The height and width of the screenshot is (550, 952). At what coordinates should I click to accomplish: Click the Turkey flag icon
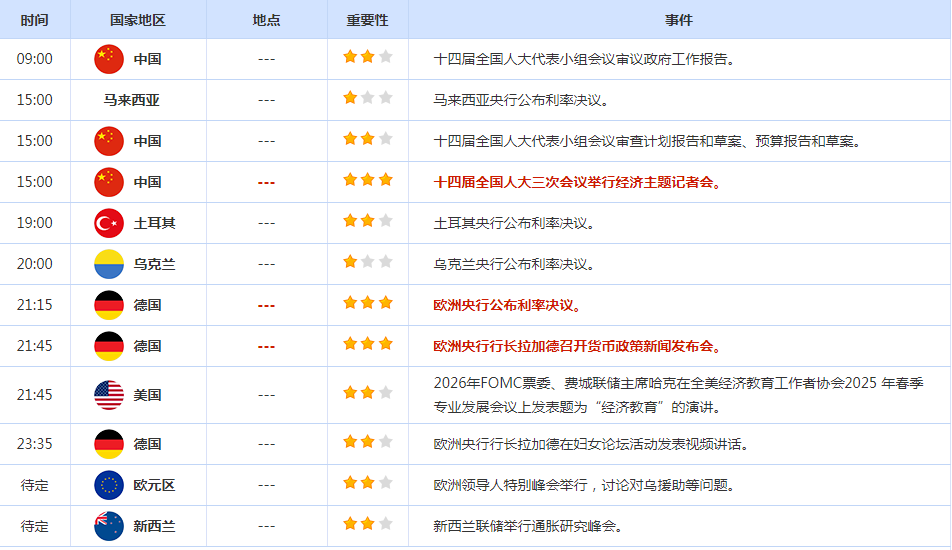coord(108,223)
